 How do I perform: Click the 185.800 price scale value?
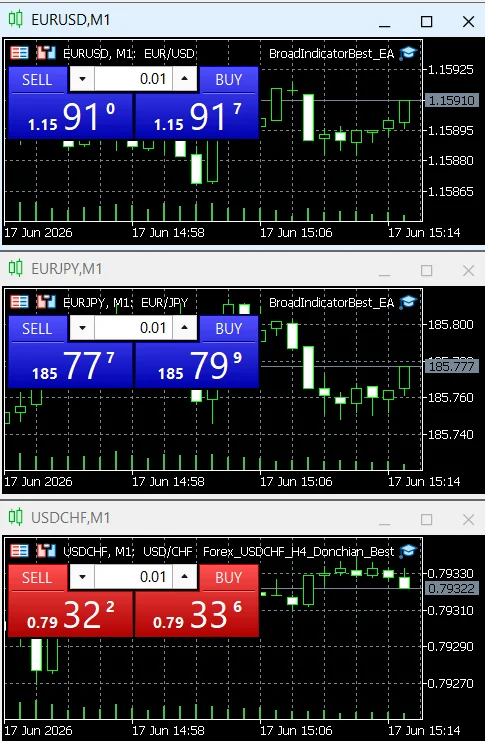[450, 324]
